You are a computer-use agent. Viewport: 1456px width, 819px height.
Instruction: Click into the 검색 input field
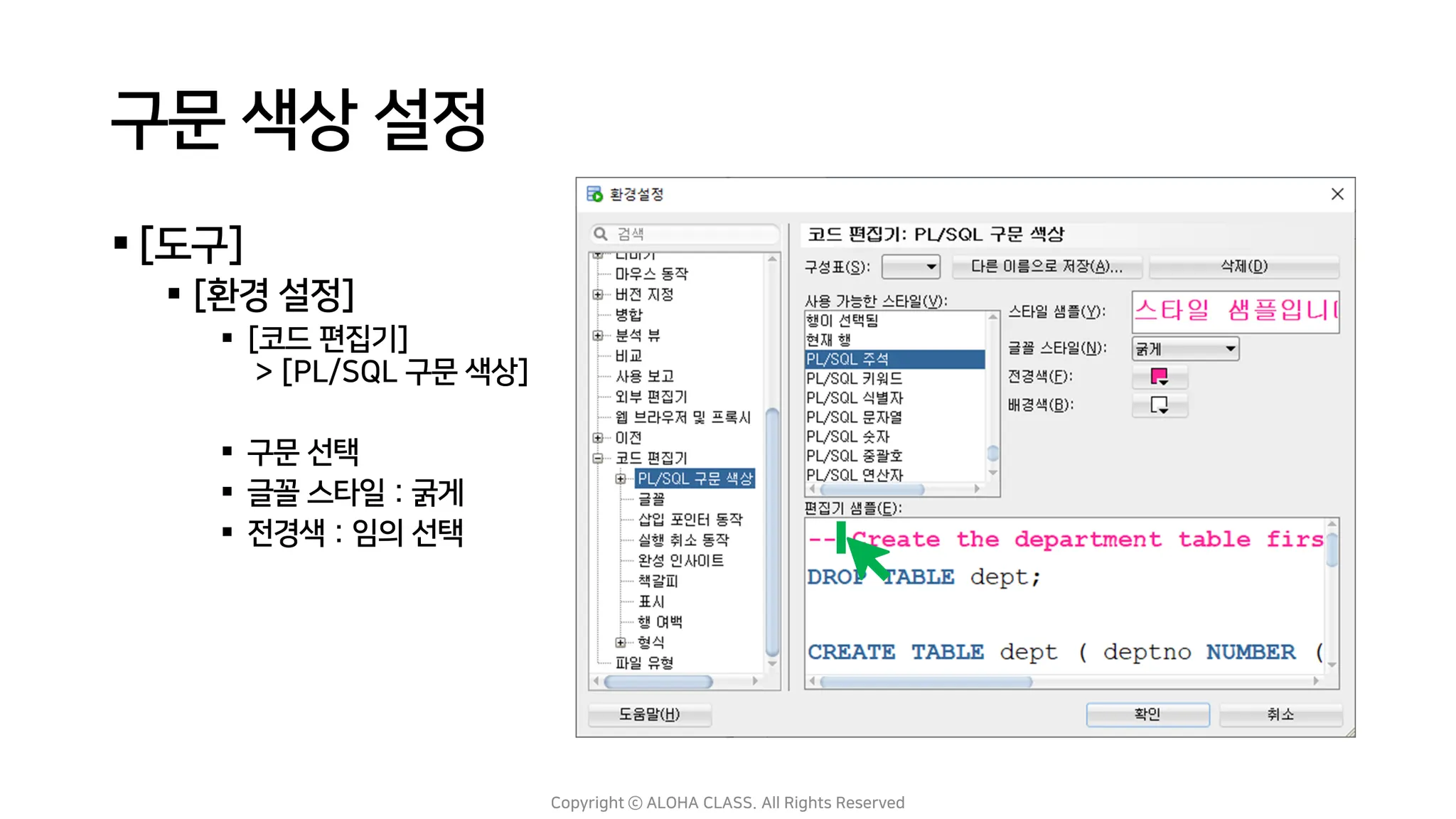(x=693, y=234)
